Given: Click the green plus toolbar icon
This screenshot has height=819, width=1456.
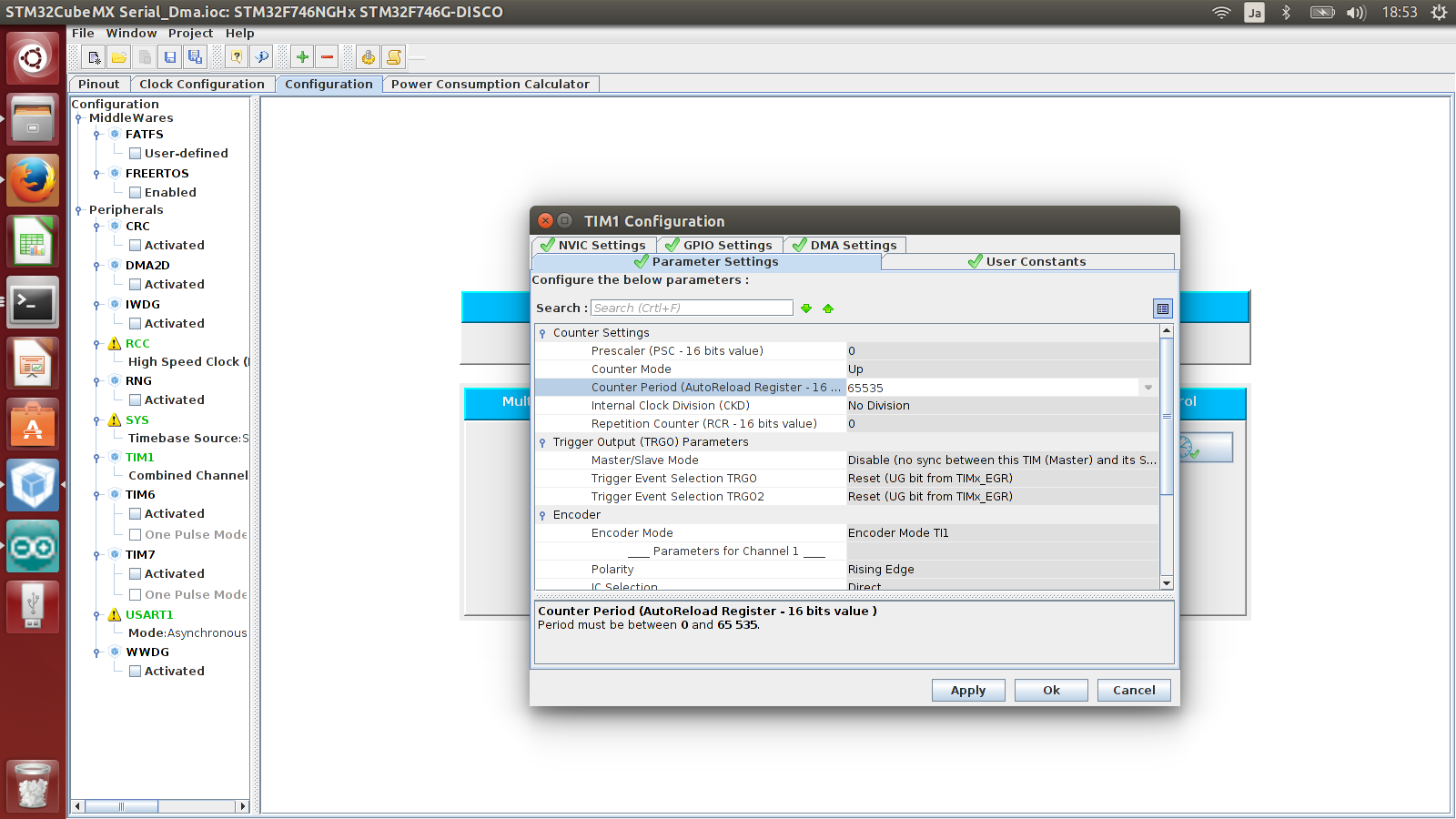Looking at the screenshot, I should (x=302, y=57).
